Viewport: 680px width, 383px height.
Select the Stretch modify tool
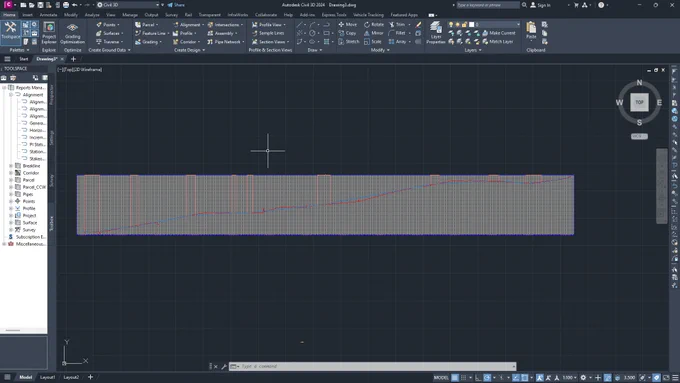pyautogui.click(x=349, y=42)
